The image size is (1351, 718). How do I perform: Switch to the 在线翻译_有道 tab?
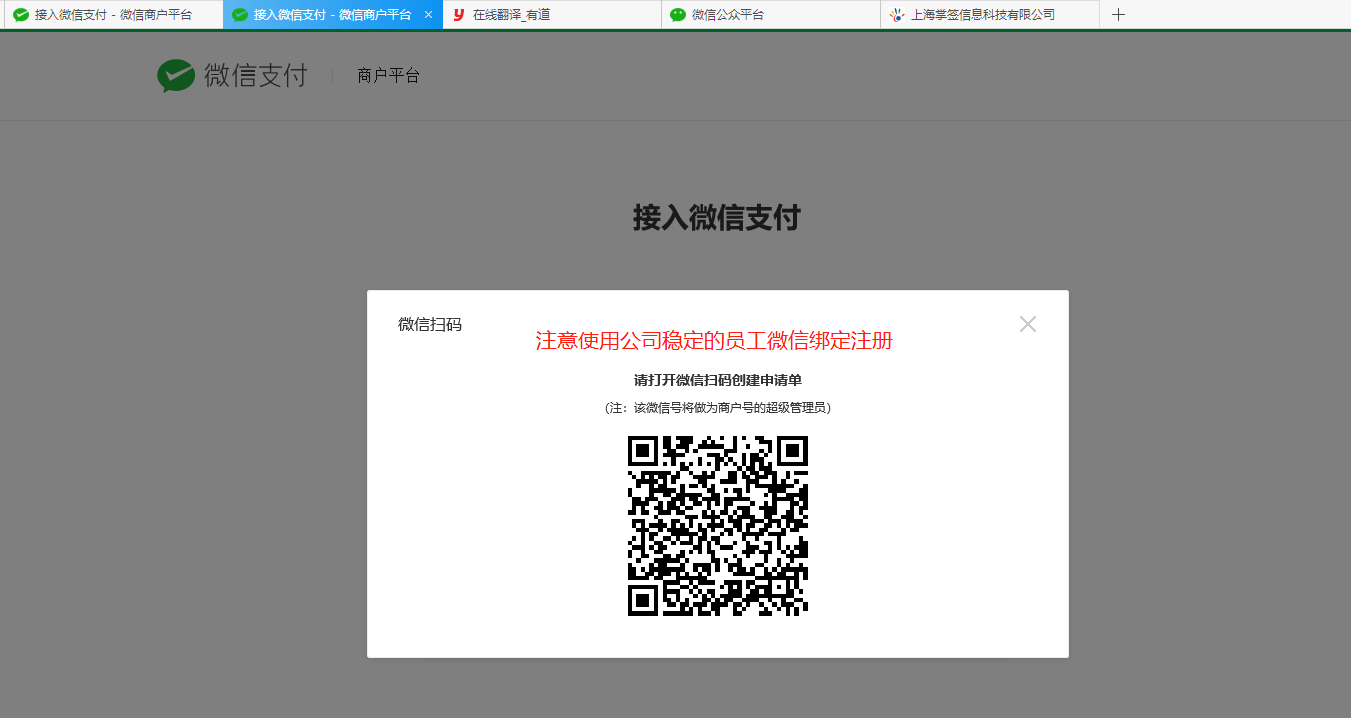[552, 15]
